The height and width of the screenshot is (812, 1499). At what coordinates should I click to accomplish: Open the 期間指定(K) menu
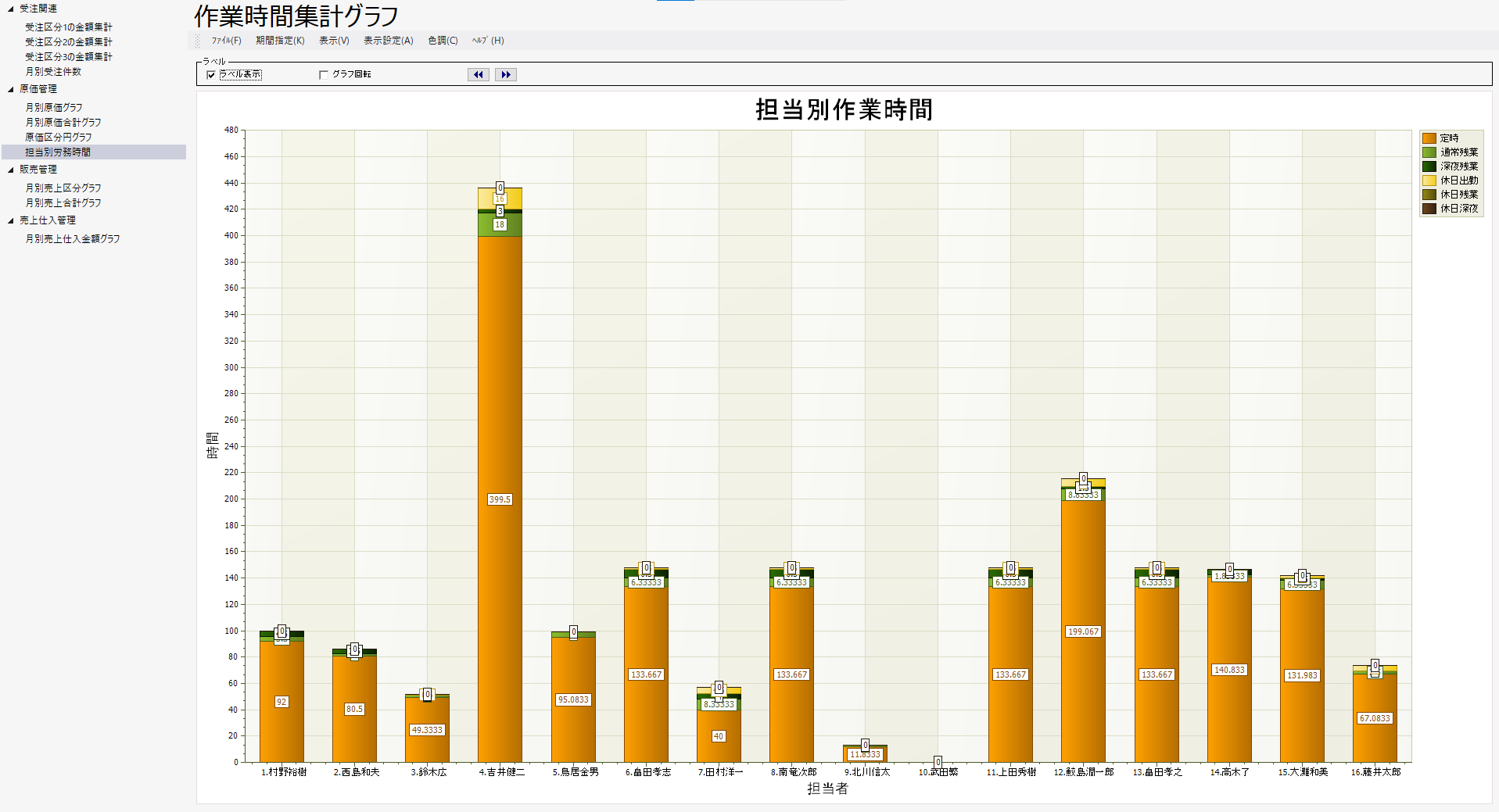[280, 41]
